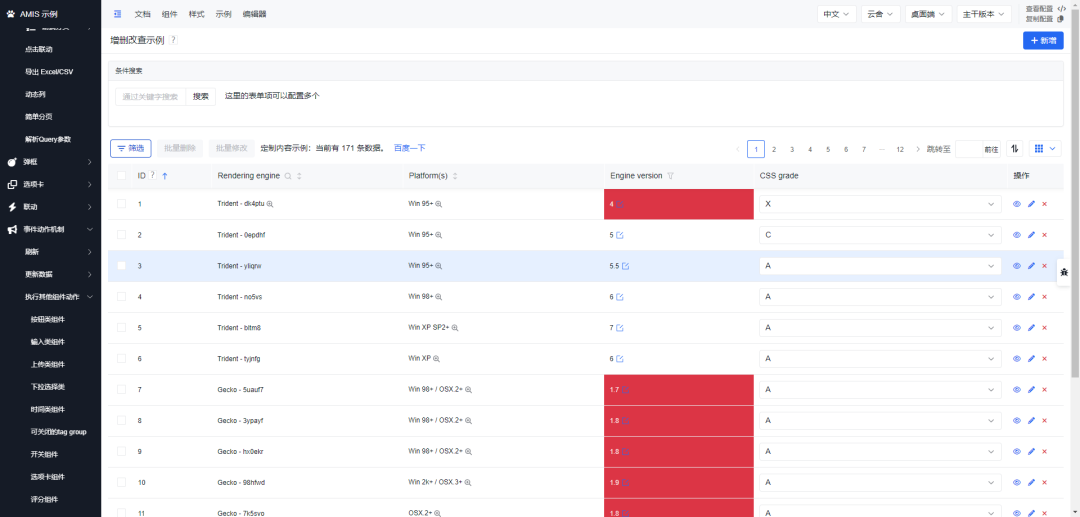Open the 编辑器 top menu item
The image size is (1080, 517).
pyautogui.click(x=254, y=14)
